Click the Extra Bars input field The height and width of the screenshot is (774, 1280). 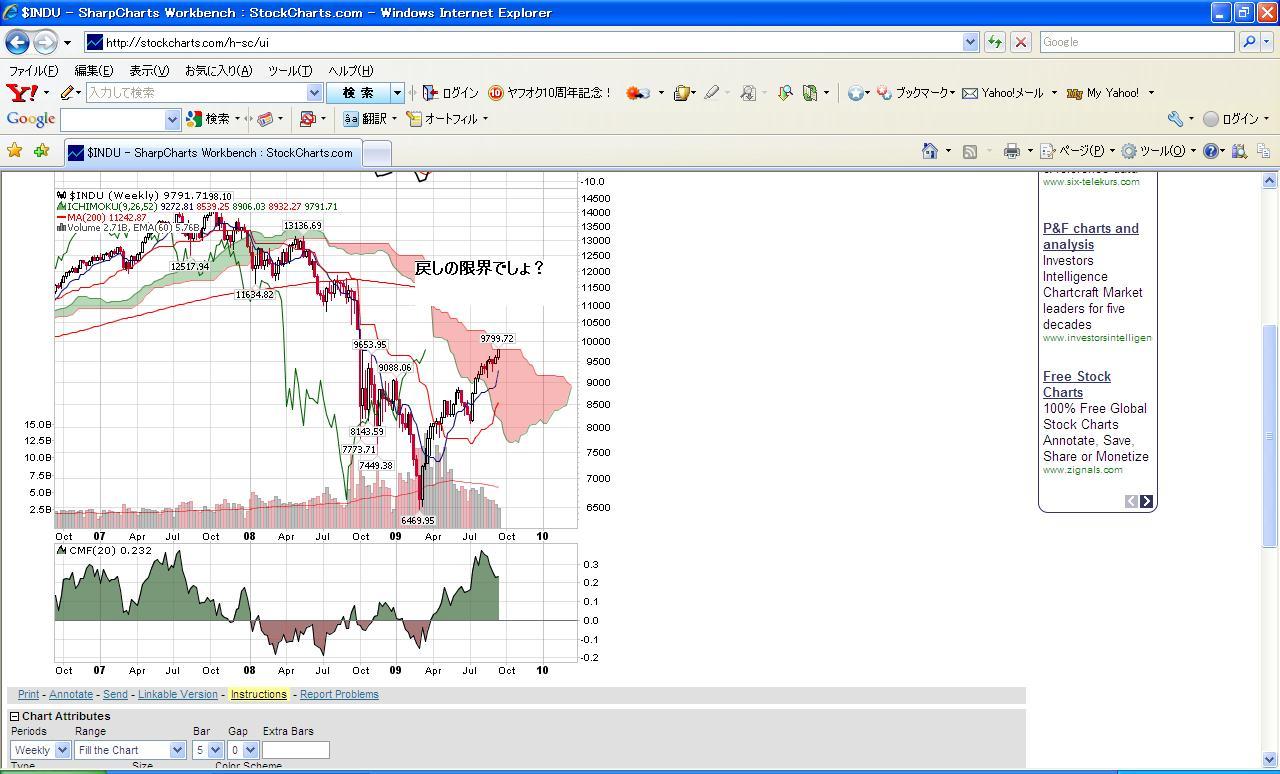click(295, 750)
